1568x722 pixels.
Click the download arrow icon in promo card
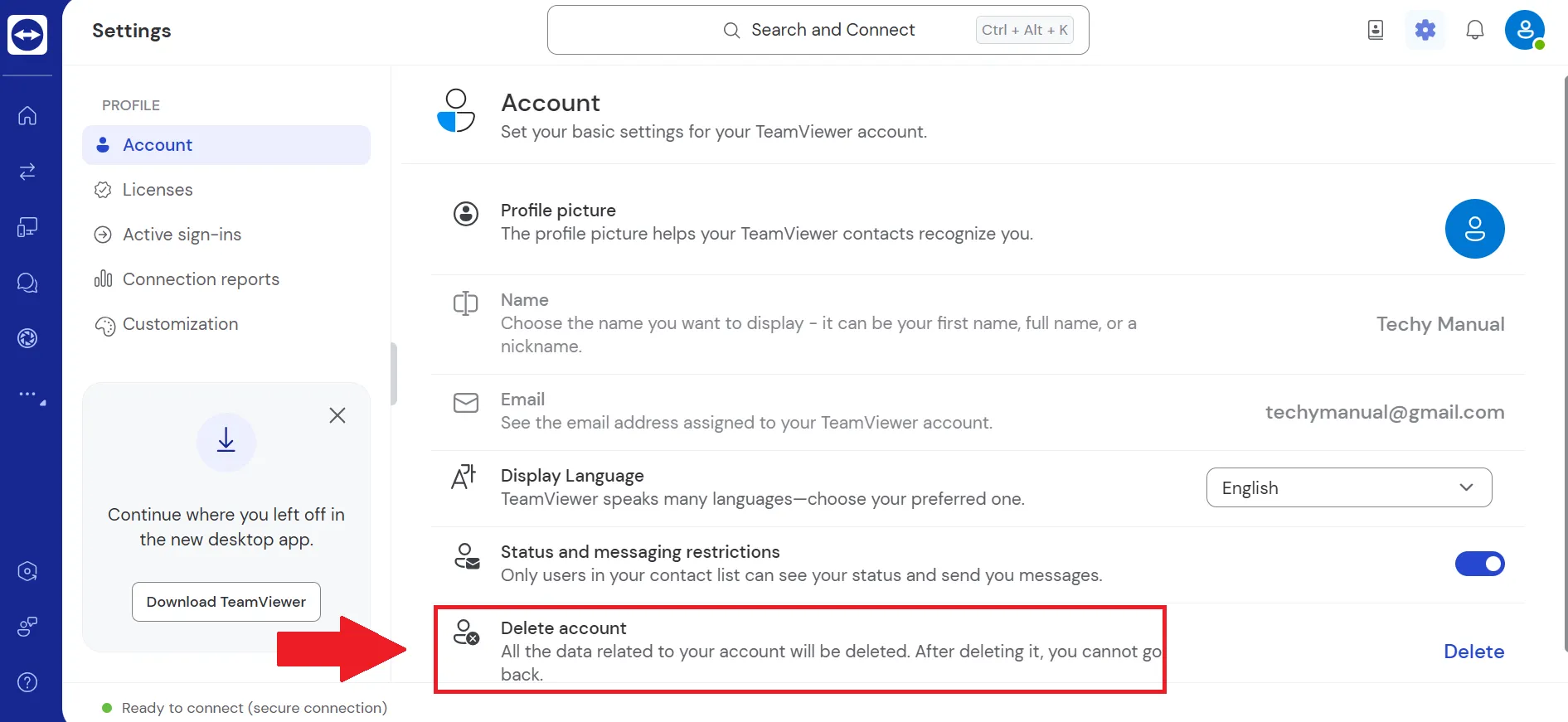(x=226, y=442)
